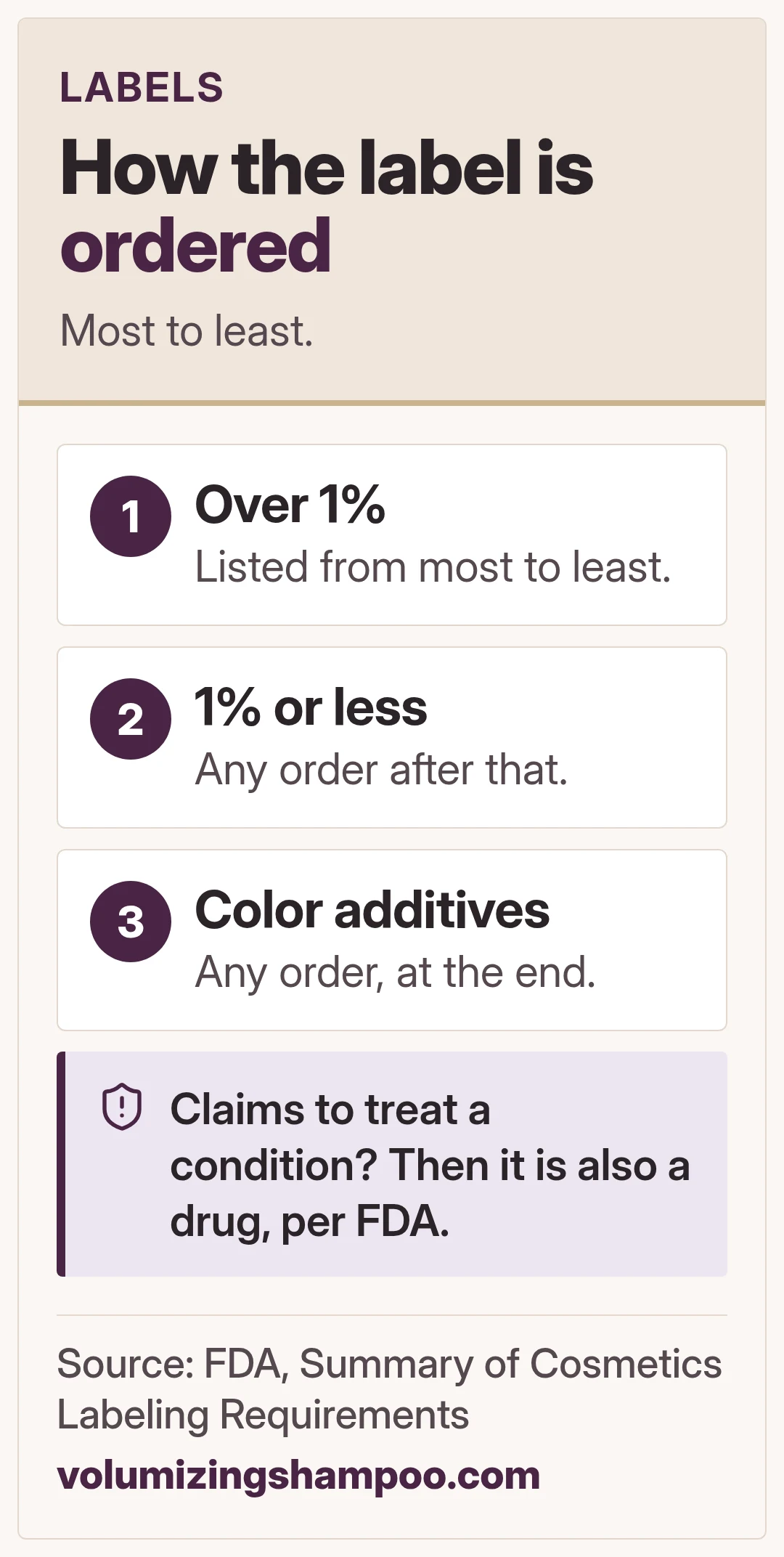This screenshot has height=1557, width=784.
Task: Click the FDA drug claim callout box
Action: pos(392,1164)
